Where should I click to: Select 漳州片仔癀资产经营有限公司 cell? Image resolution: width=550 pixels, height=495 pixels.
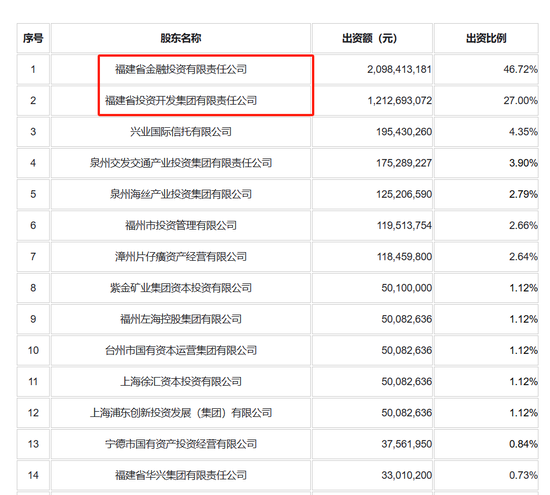coord(181,256)
